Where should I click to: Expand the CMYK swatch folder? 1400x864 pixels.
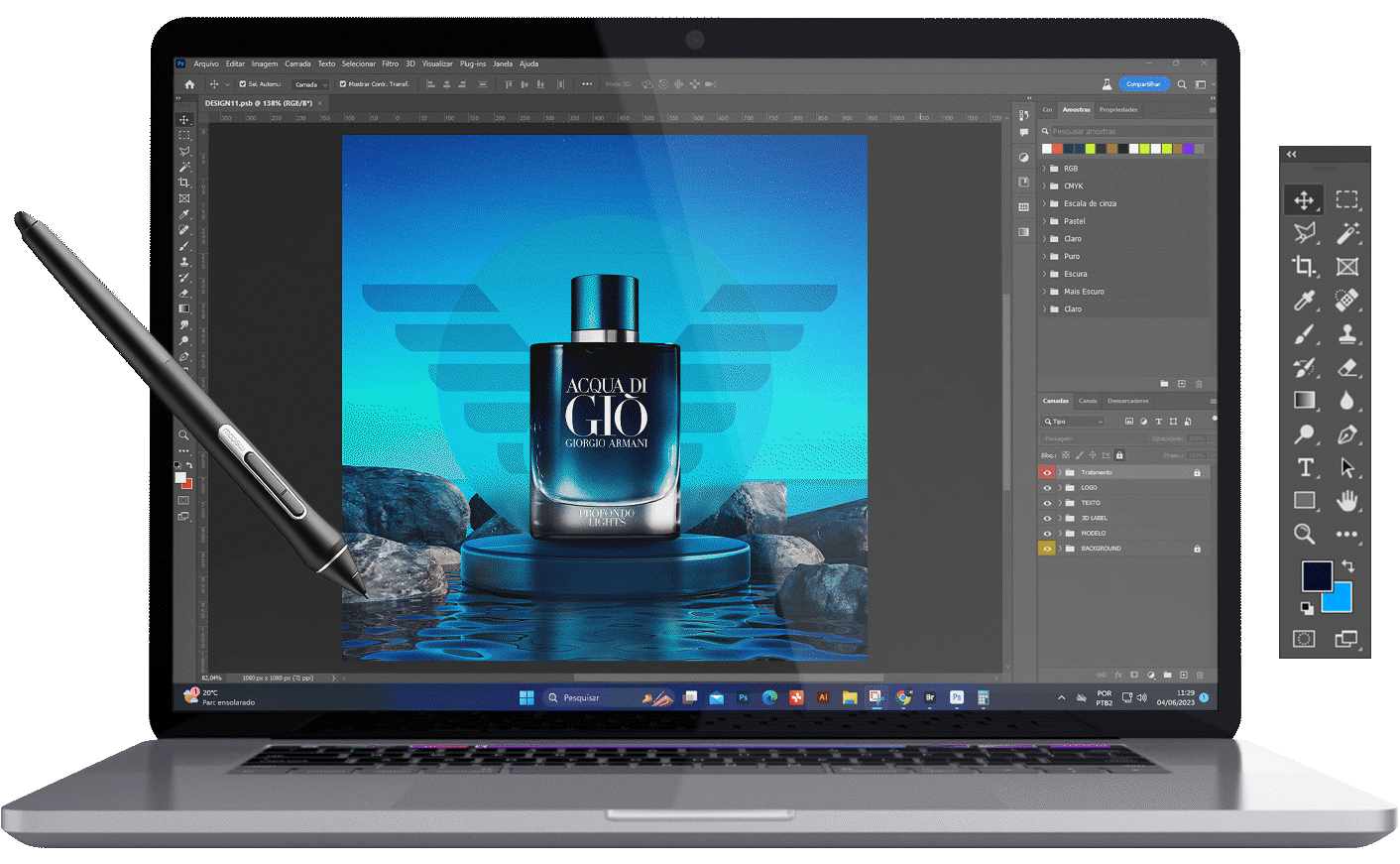[x=1044, y=186]
